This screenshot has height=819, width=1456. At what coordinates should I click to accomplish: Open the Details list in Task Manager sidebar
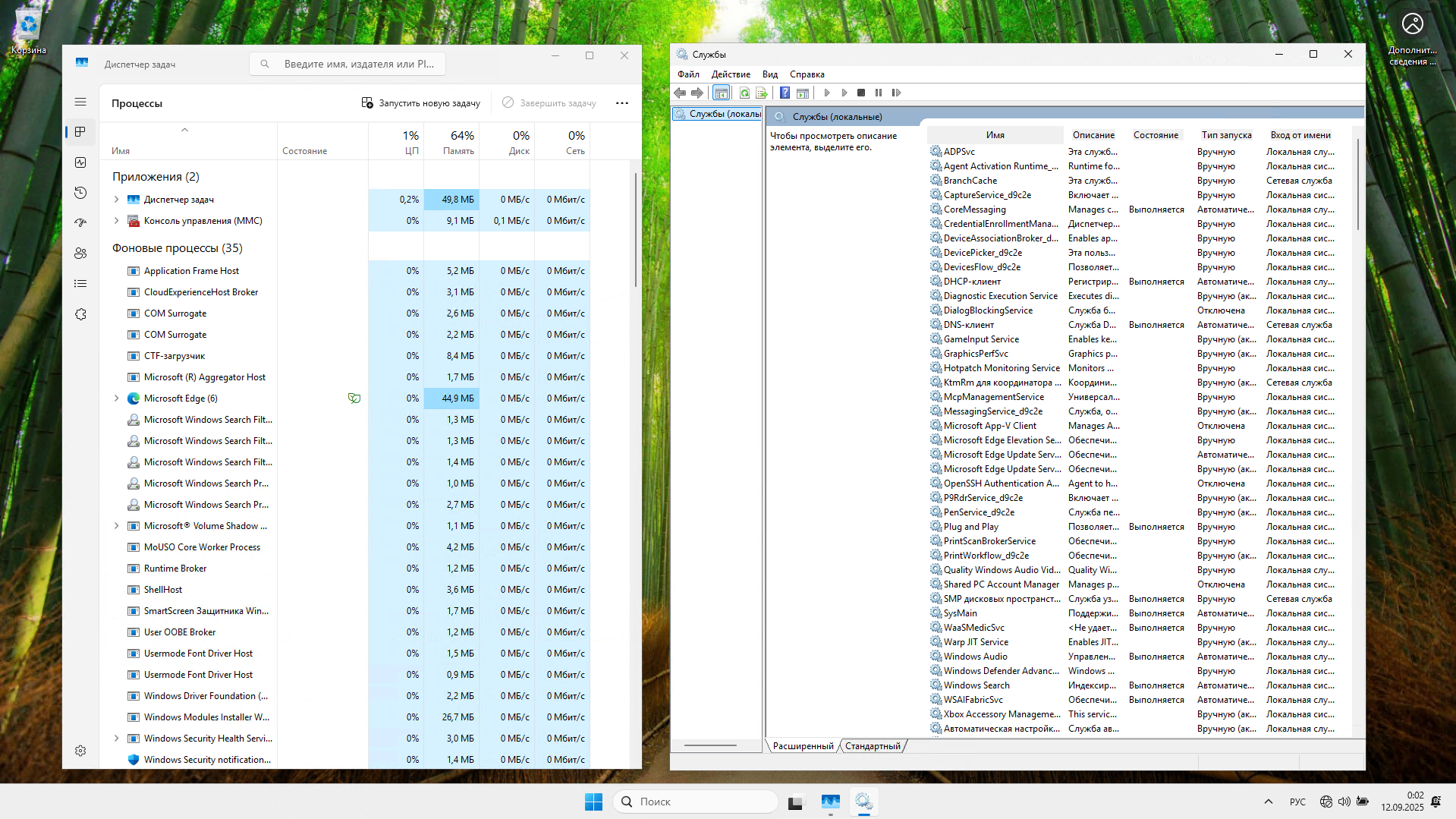click(x=80, y=284)
